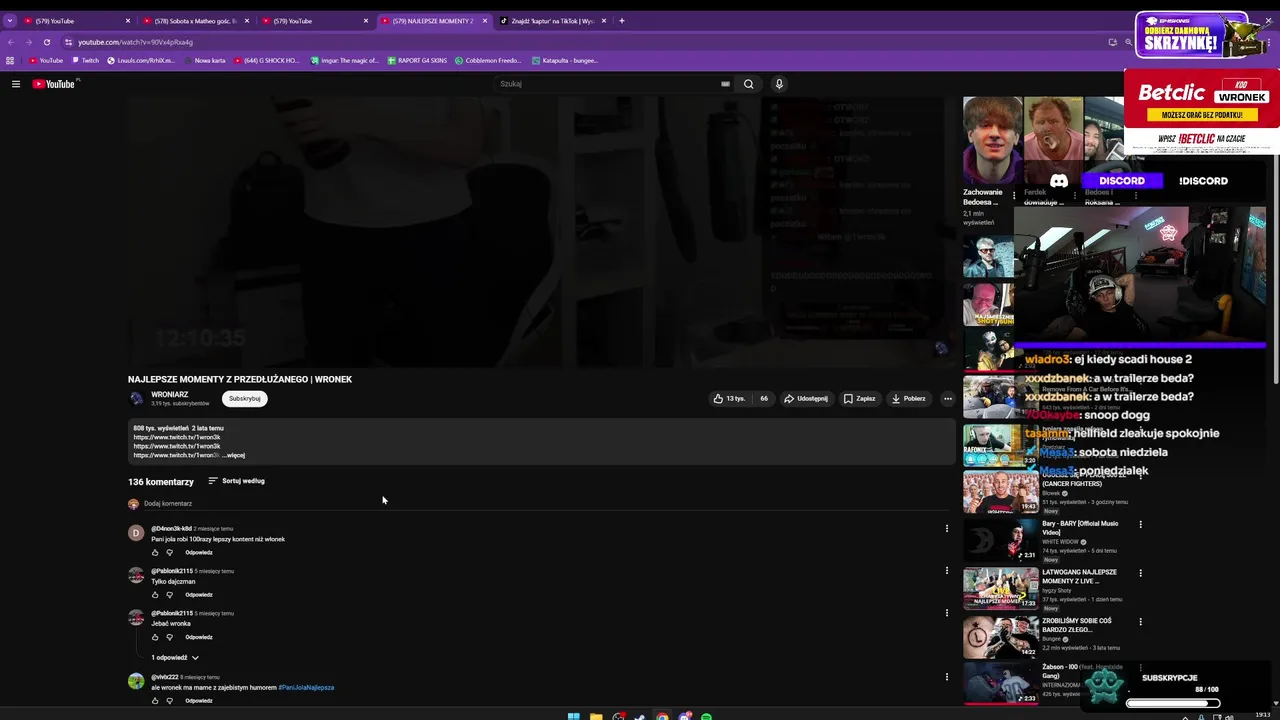Click the Subskrybuj subscribe button
This screenshot has width=1280, height=720.
244,398
